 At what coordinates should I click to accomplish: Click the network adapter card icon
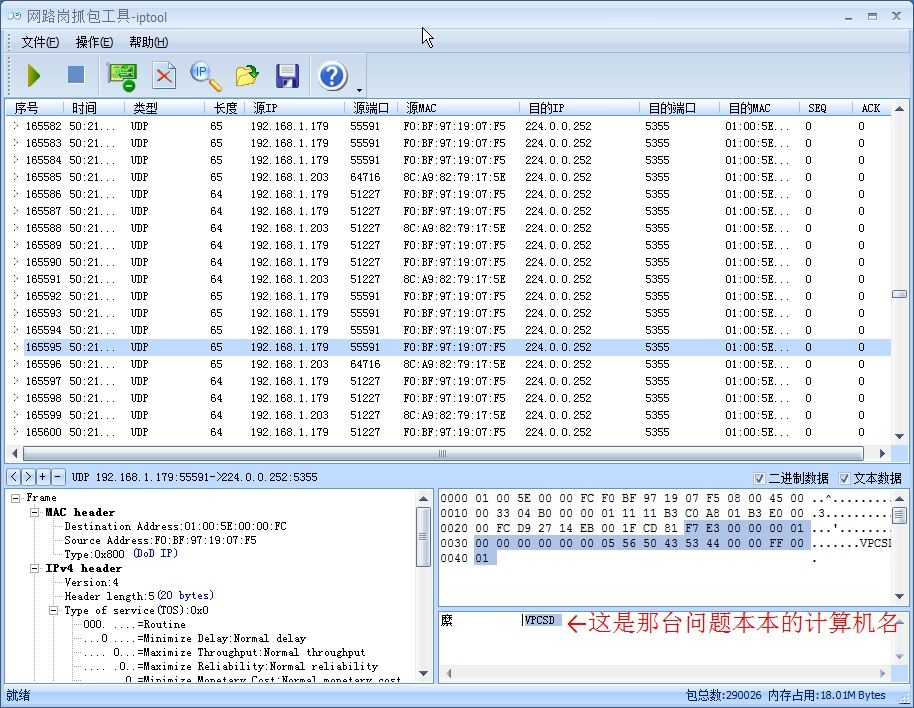point(122,75)
